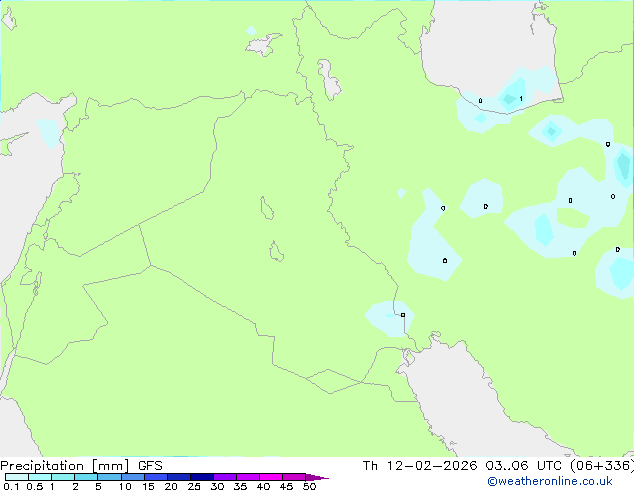Viewport: 634px width, 490px height.
Task: Select the 0.5–1 mm legend swatch
Action: pos(40,477)
